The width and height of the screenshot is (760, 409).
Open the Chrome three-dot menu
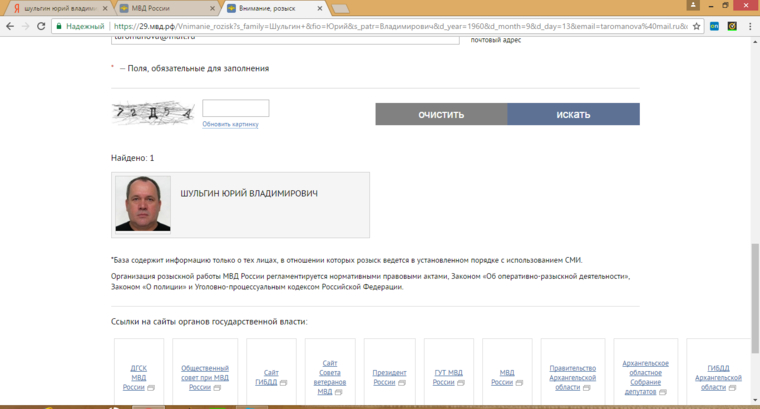[750, 26]
